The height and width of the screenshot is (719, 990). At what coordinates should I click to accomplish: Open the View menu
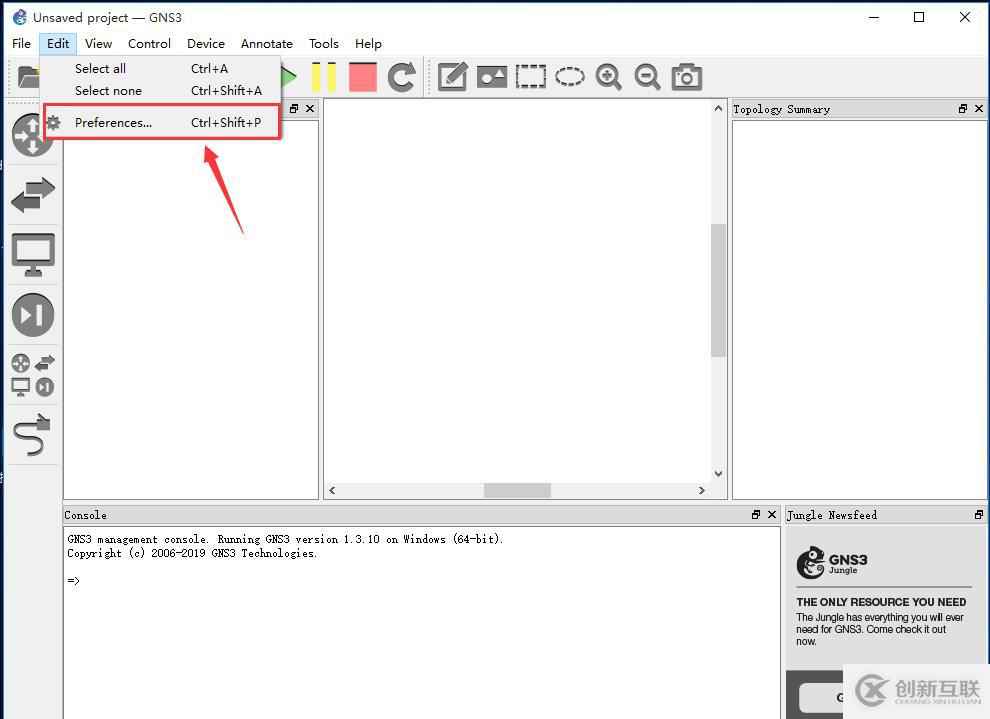(x=98, y=44)
